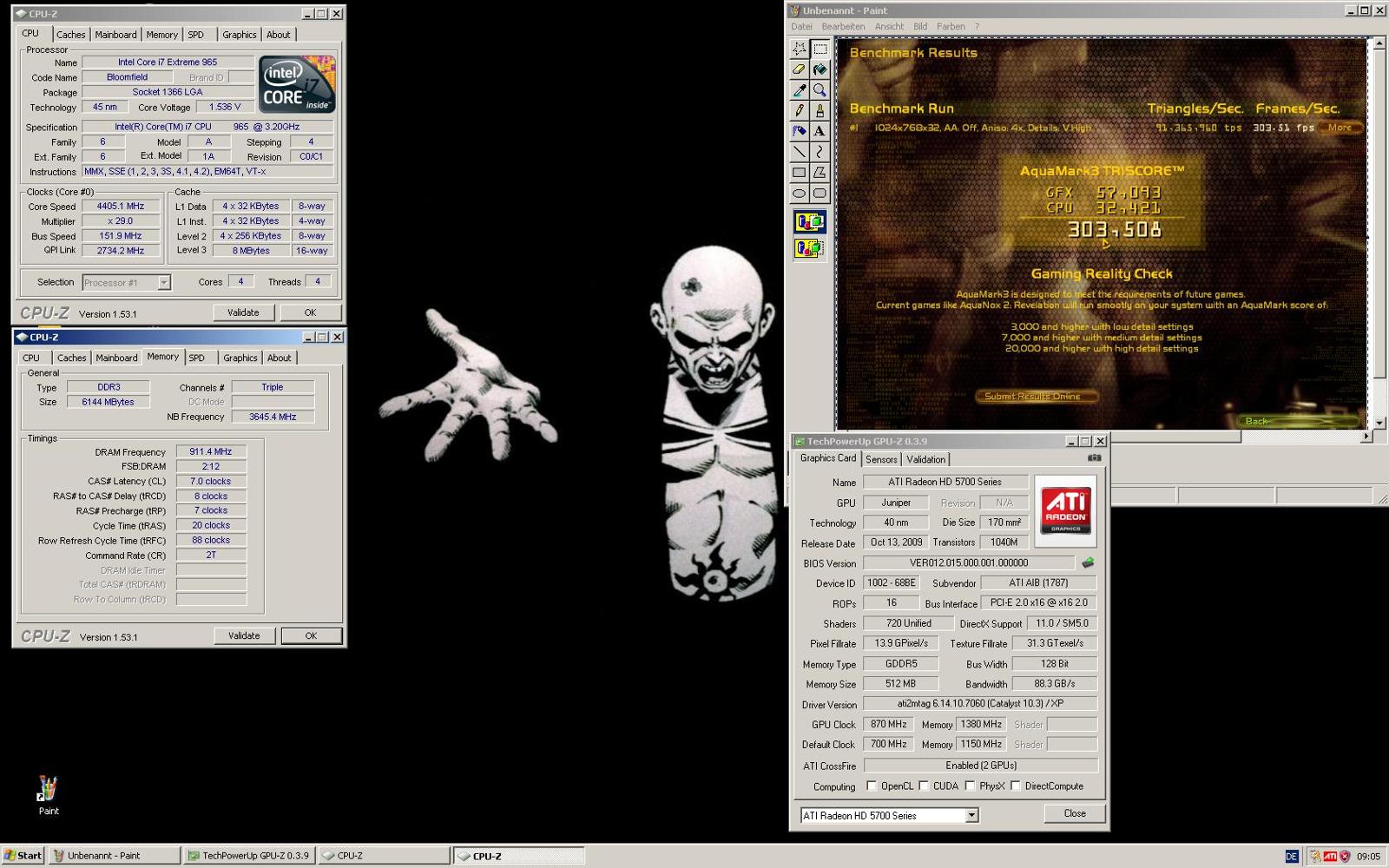1389x868 pixels.
Task: Click the Intel Core i7 logo
Action: [297, 84]
